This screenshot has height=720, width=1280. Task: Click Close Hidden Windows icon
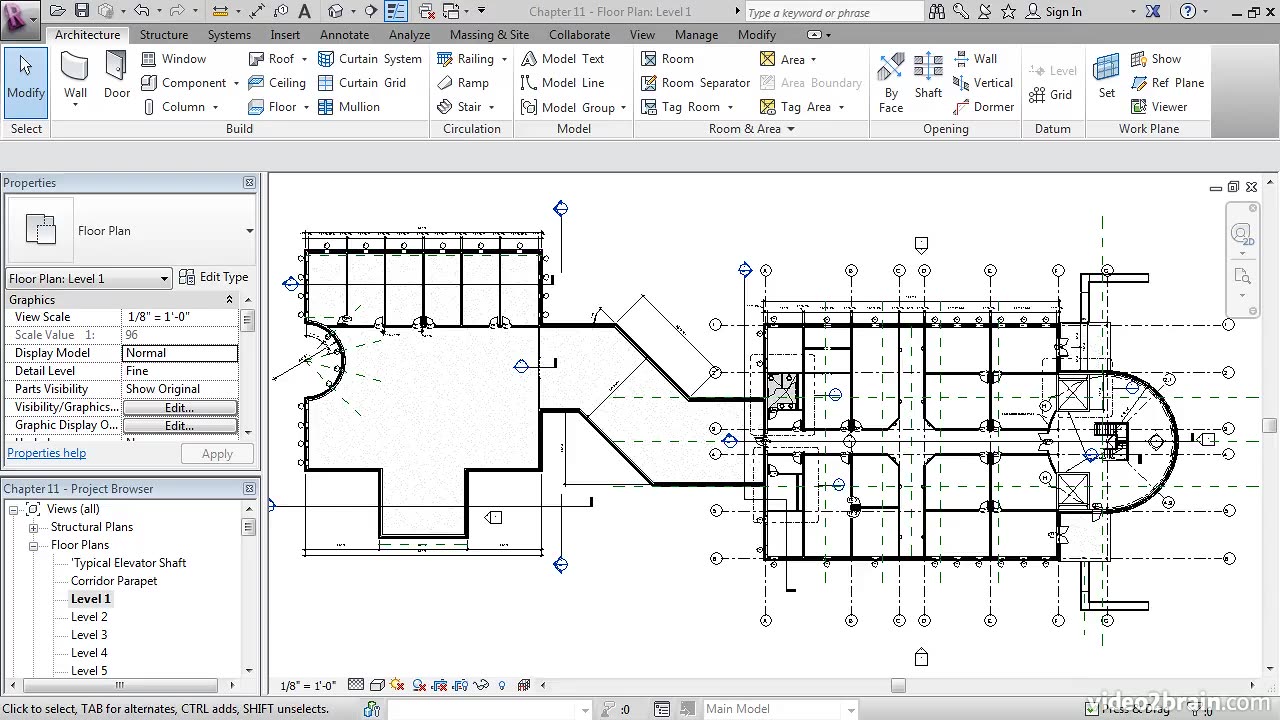click(x=426, y=11)
